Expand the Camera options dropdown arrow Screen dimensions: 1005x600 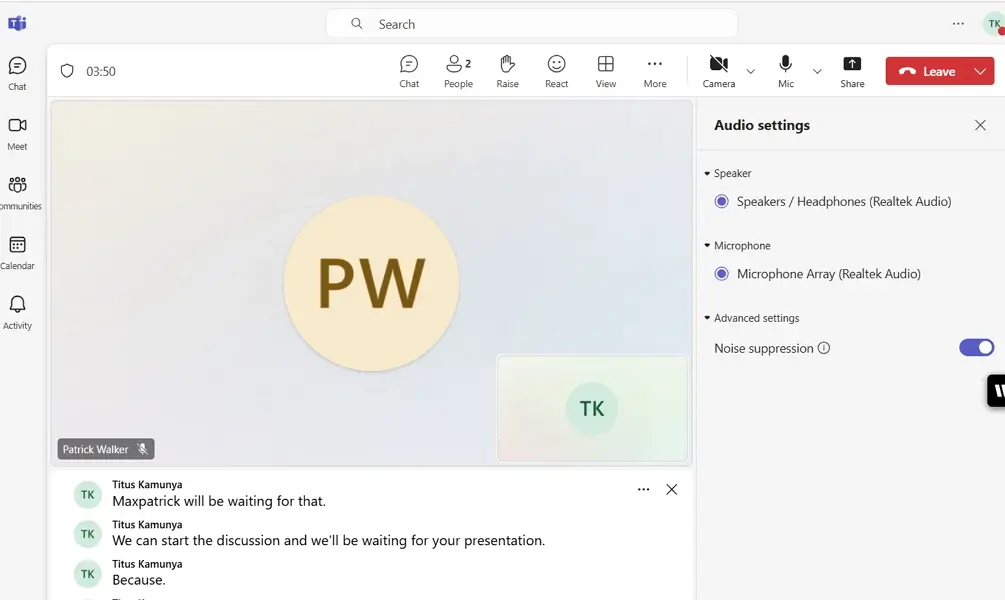tap(751, 72)
